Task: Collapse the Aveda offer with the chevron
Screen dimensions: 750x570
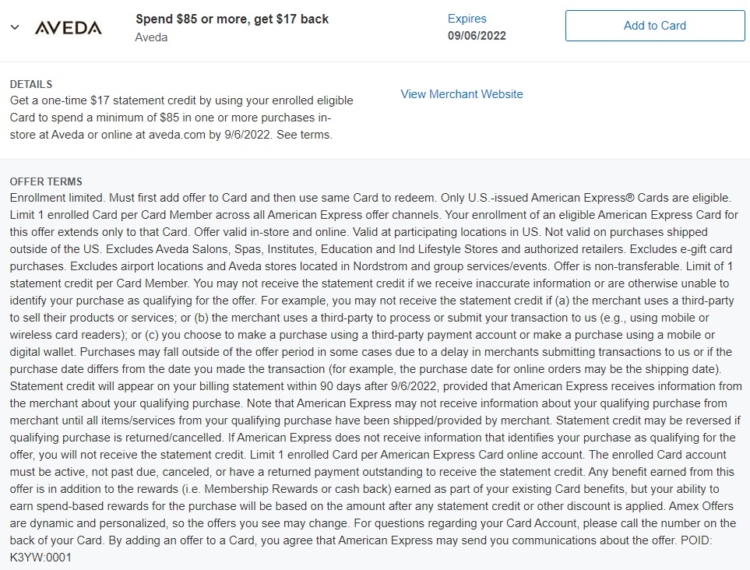Action: (x=15, y=27)
